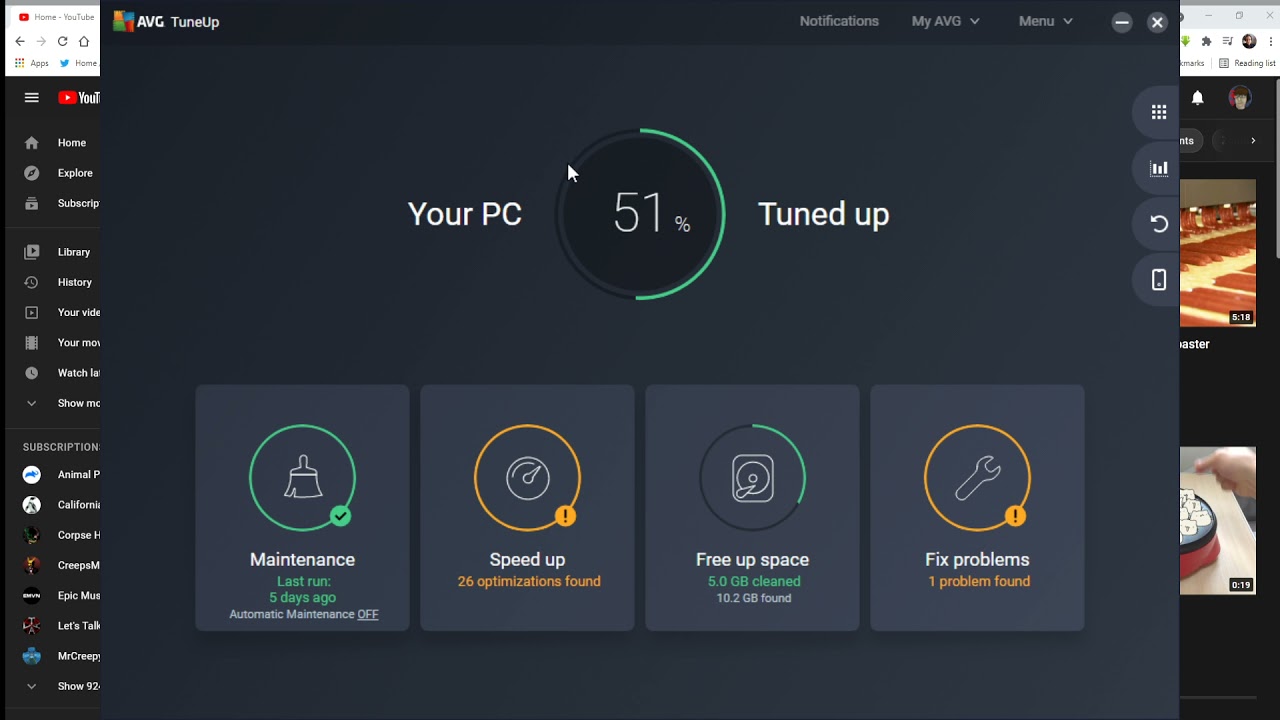Click the AVG TuneUp logo

pos(166,21)
